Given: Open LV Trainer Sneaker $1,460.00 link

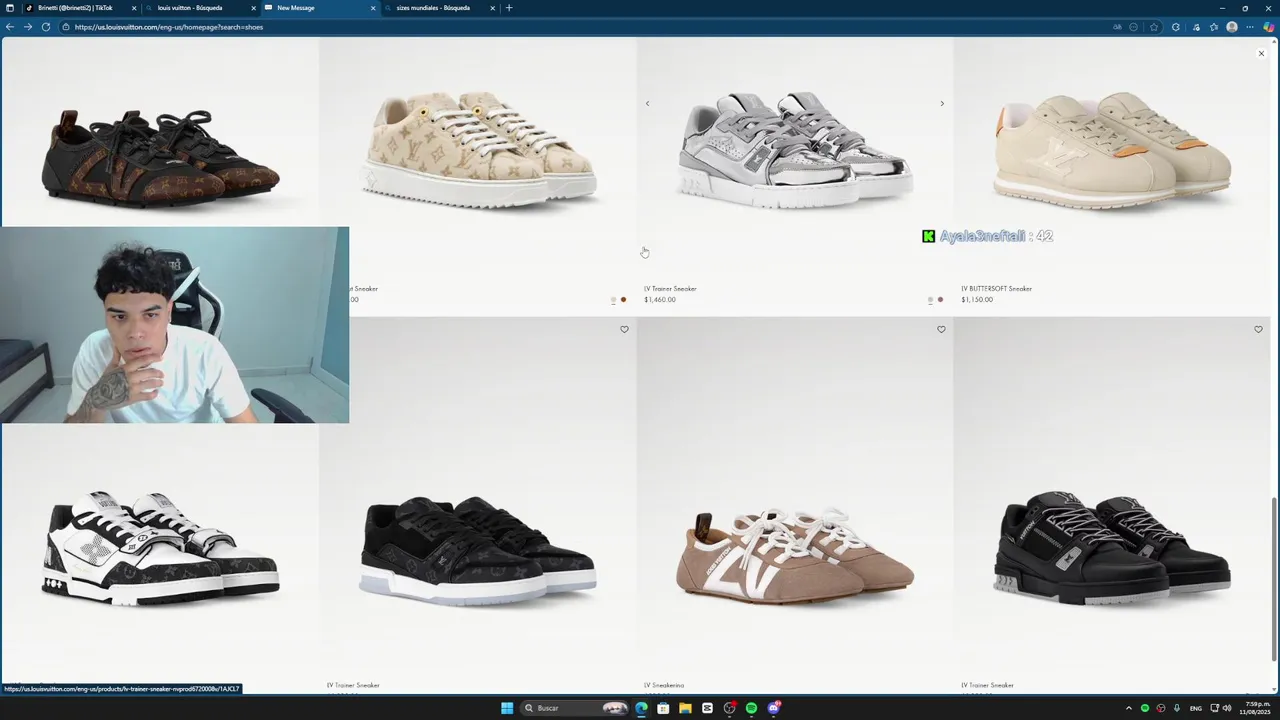Looking at the screenshot, I should click(670, 289).
